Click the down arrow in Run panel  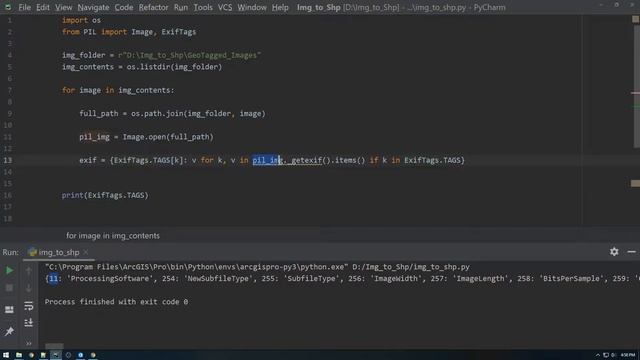(x=29, y=288)
